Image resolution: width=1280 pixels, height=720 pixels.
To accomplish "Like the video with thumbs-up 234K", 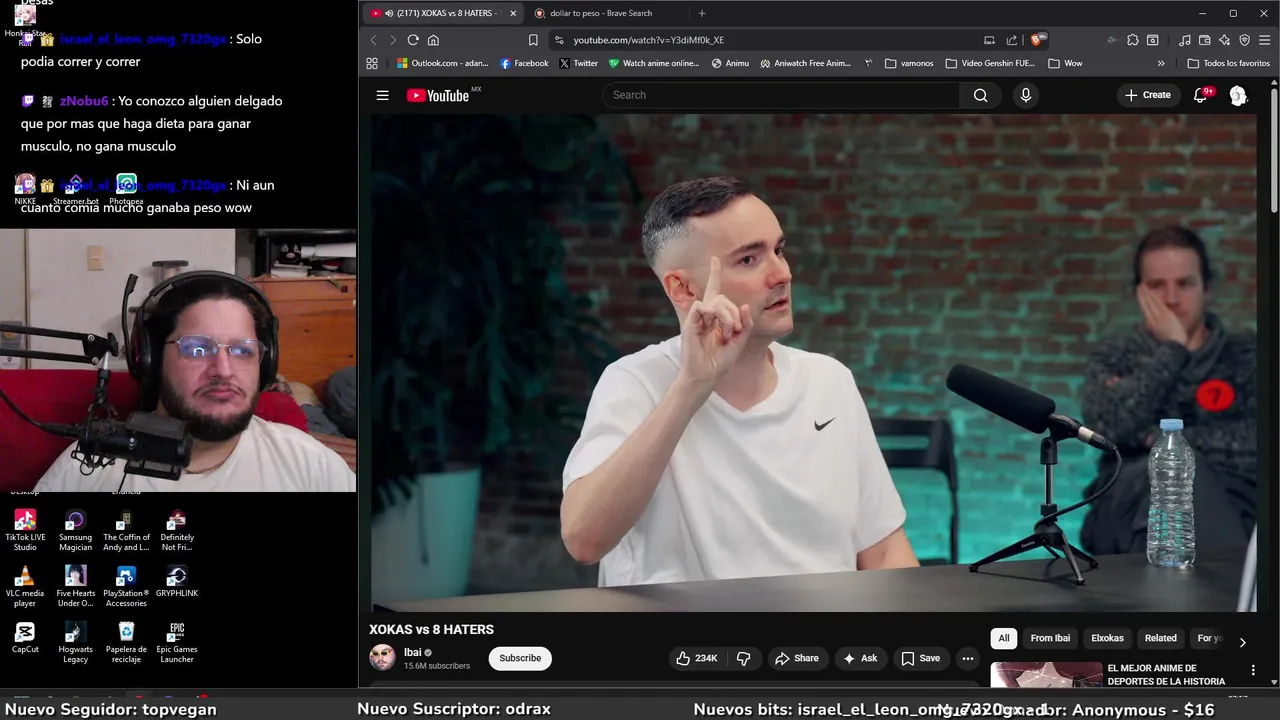I will point(696,658).
